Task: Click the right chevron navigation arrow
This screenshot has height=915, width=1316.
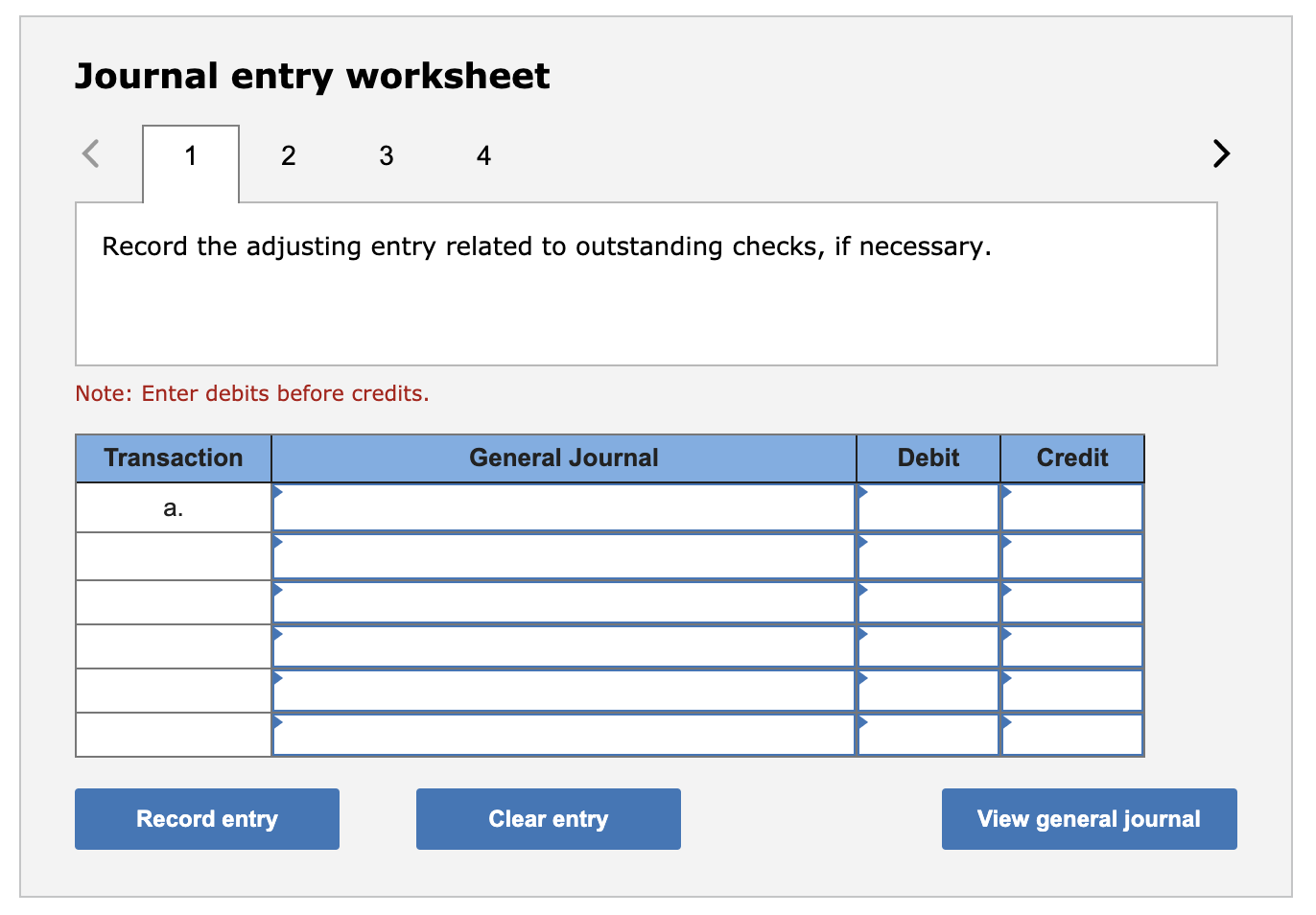Action: click(1219, 153)
